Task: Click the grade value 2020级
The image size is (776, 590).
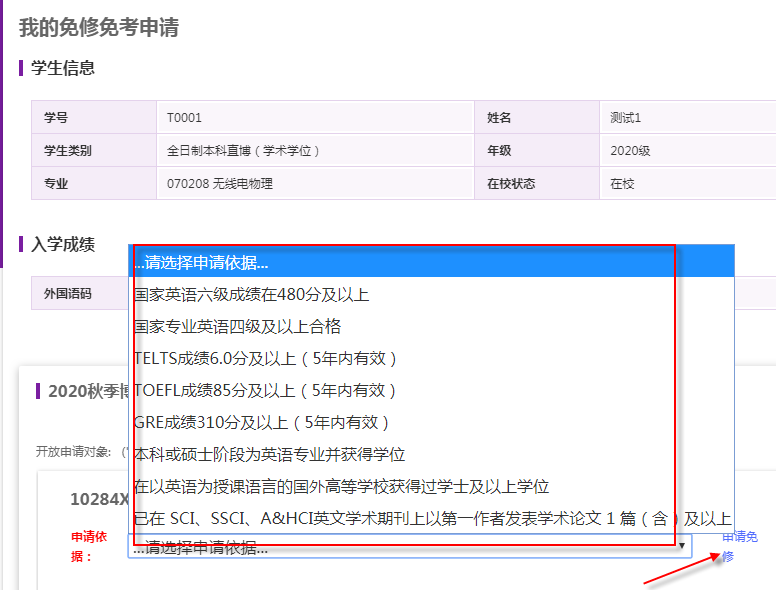Action: (630, 151)
